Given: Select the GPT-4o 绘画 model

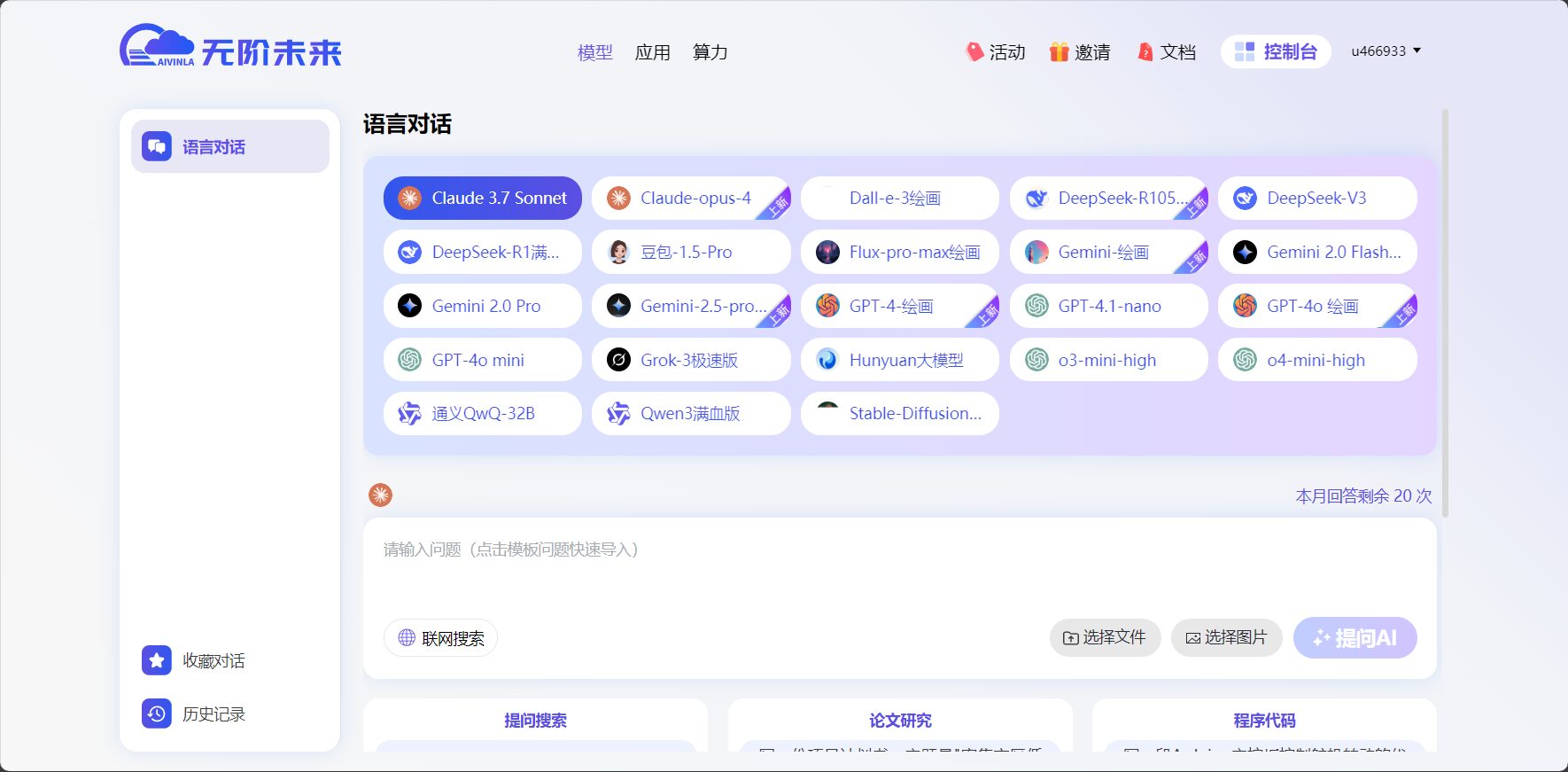Looking at the screenshot, I should [x=1317, y=306].
